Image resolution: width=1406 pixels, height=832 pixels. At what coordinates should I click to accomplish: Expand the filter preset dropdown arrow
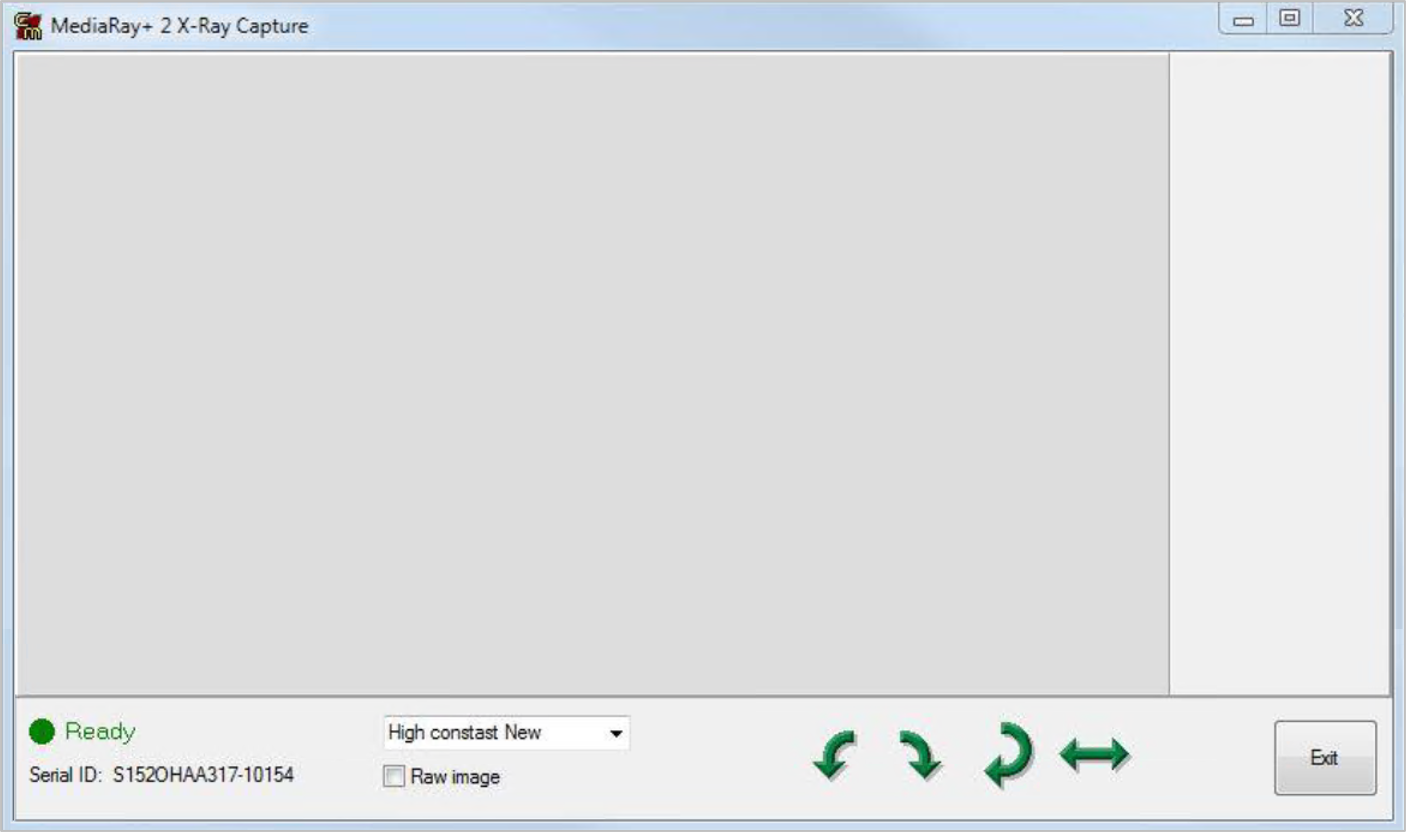[616, 734]
